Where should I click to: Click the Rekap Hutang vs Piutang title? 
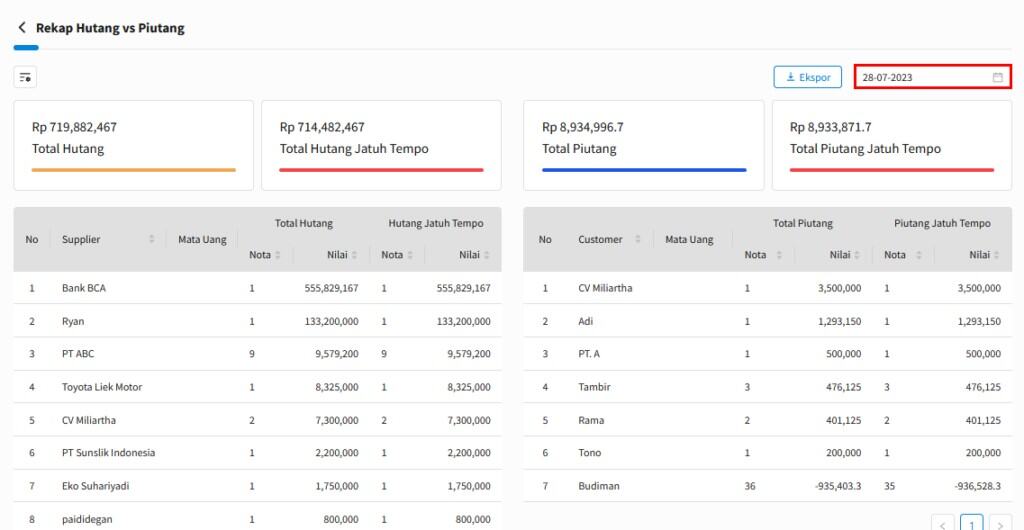coord(110,28)
